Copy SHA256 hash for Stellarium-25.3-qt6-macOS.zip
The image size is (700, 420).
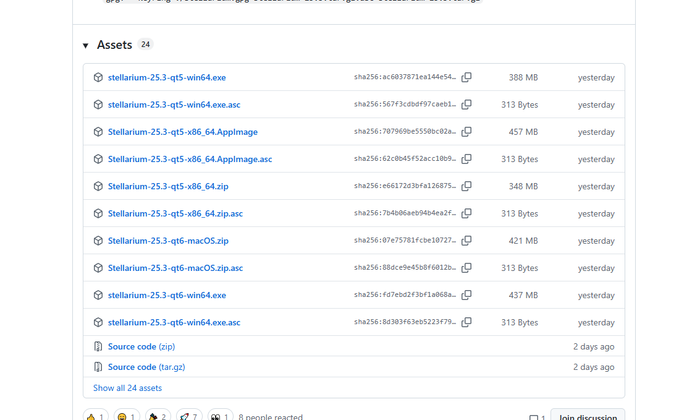point(467,241)
